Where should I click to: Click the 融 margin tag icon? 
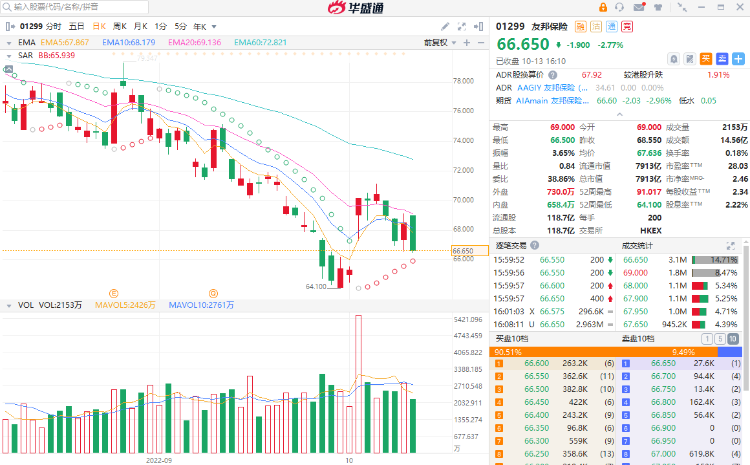pos(580,26)
